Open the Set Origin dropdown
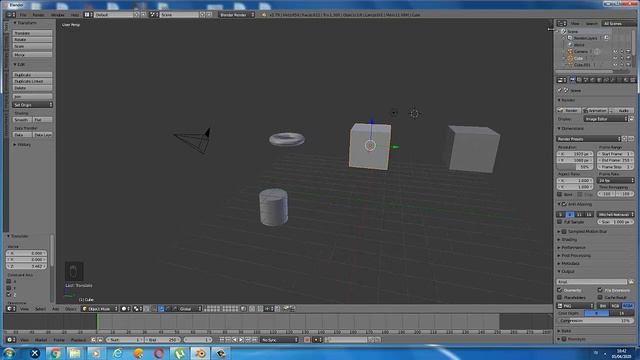 pos(32,105)
